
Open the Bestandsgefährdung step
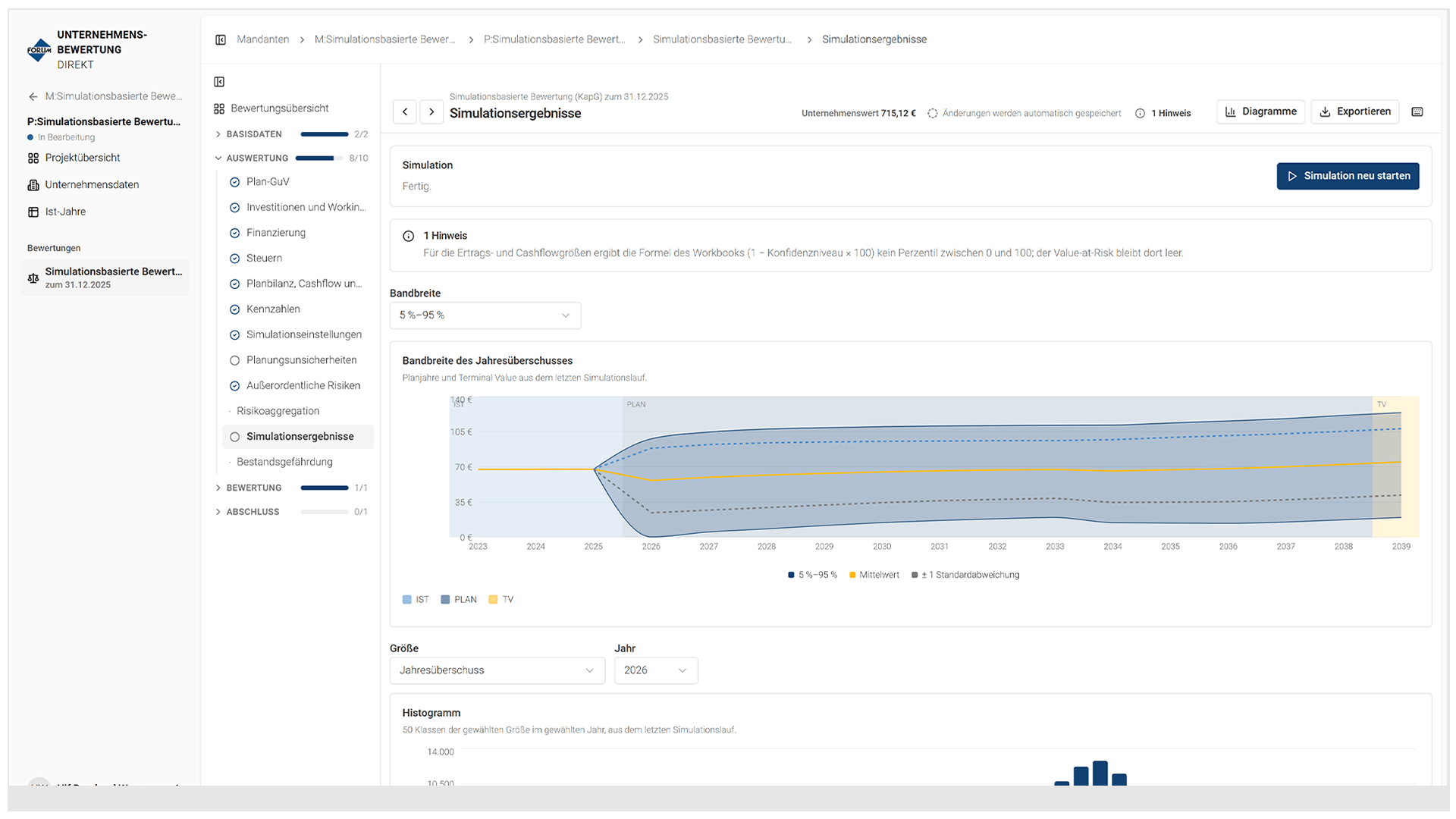298,462
